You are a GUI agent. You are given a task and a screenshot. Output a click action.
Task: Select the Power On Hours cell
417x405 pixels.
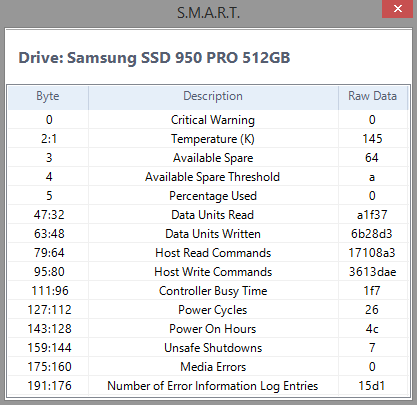click(213, 329)
